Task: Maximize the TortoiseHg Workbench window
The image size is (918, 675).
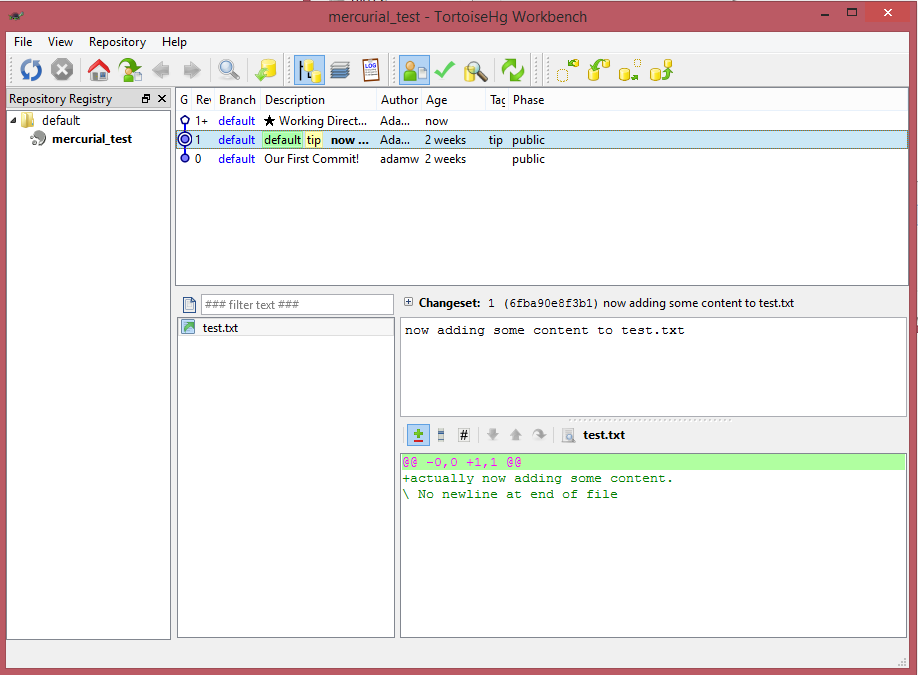Action: [x=852, y=12]
